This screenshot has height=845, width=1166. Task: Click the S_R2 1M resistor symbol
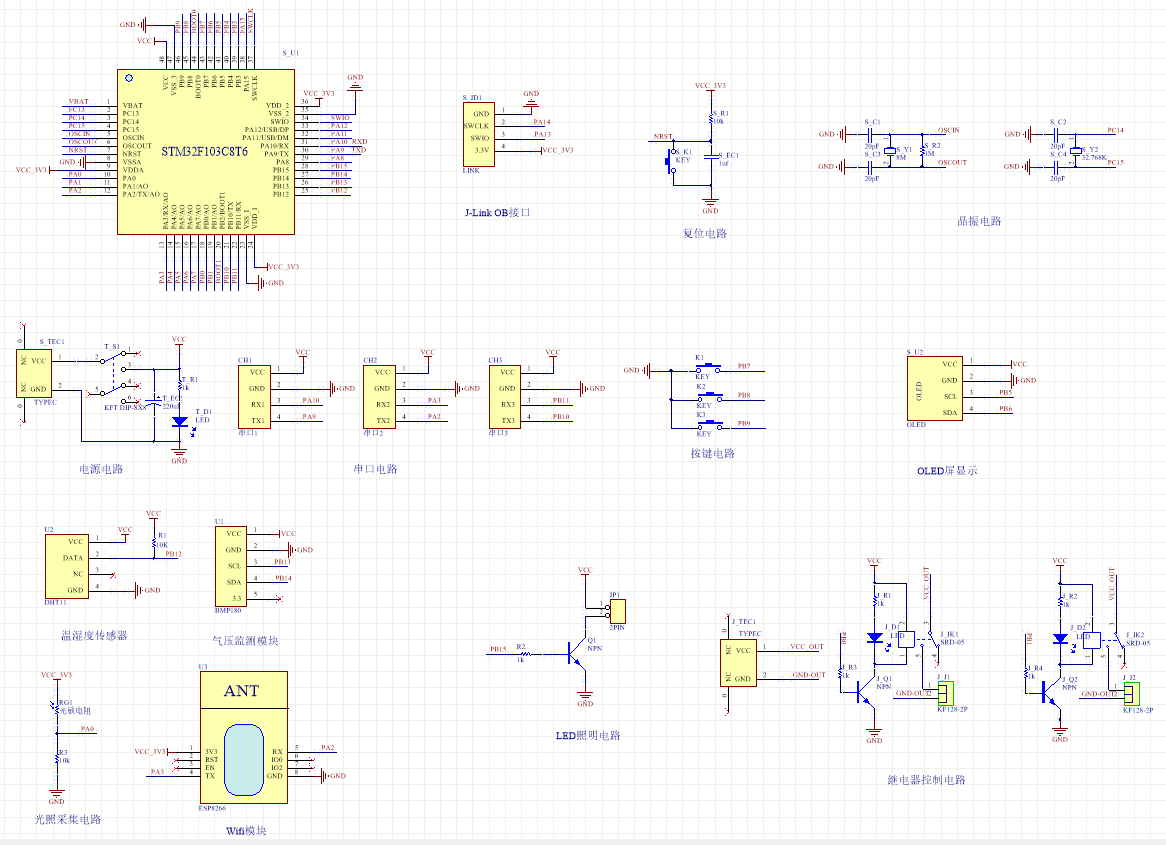pos(922,150)
